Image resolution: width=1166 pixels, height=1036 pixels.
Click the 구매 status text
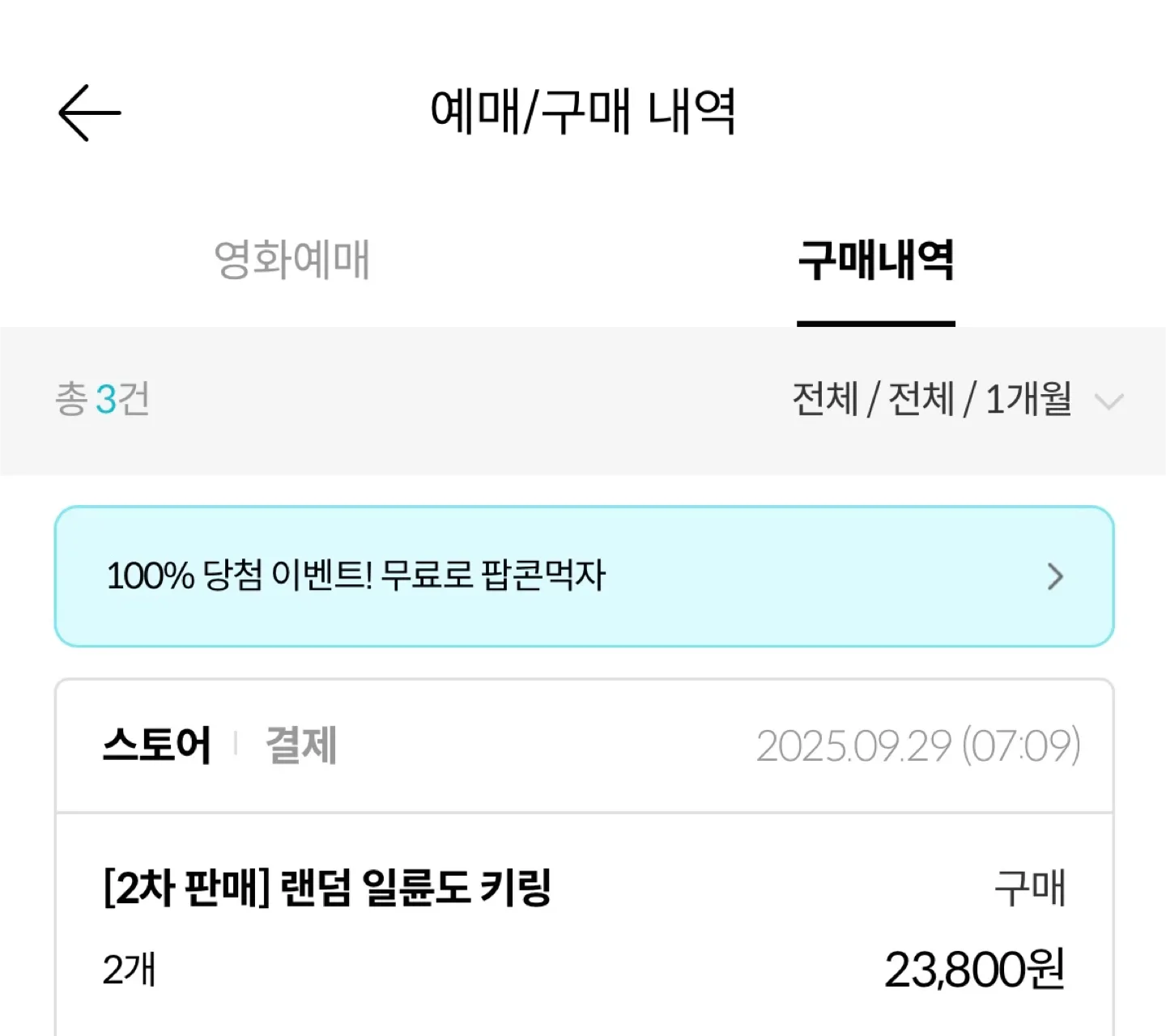click(1029, 888)
